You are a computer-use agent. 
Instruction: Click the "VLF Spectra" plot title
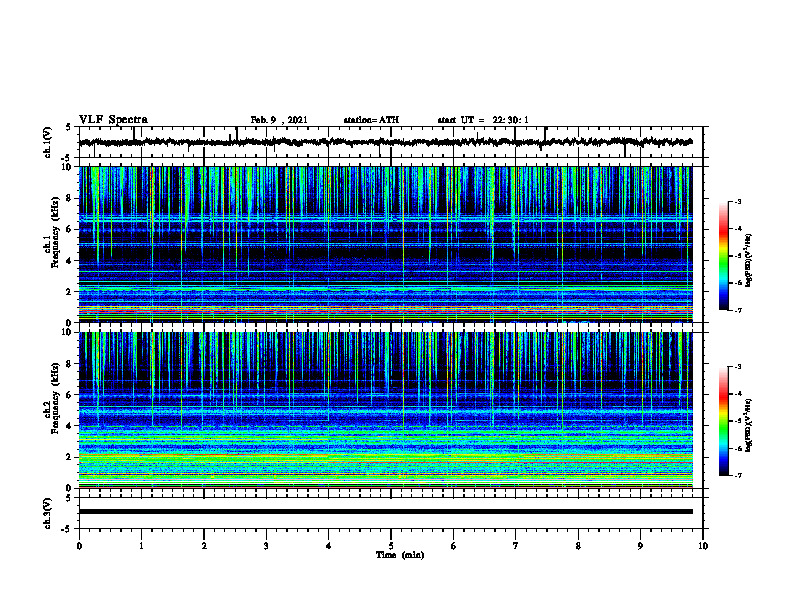tap(113, 119)
